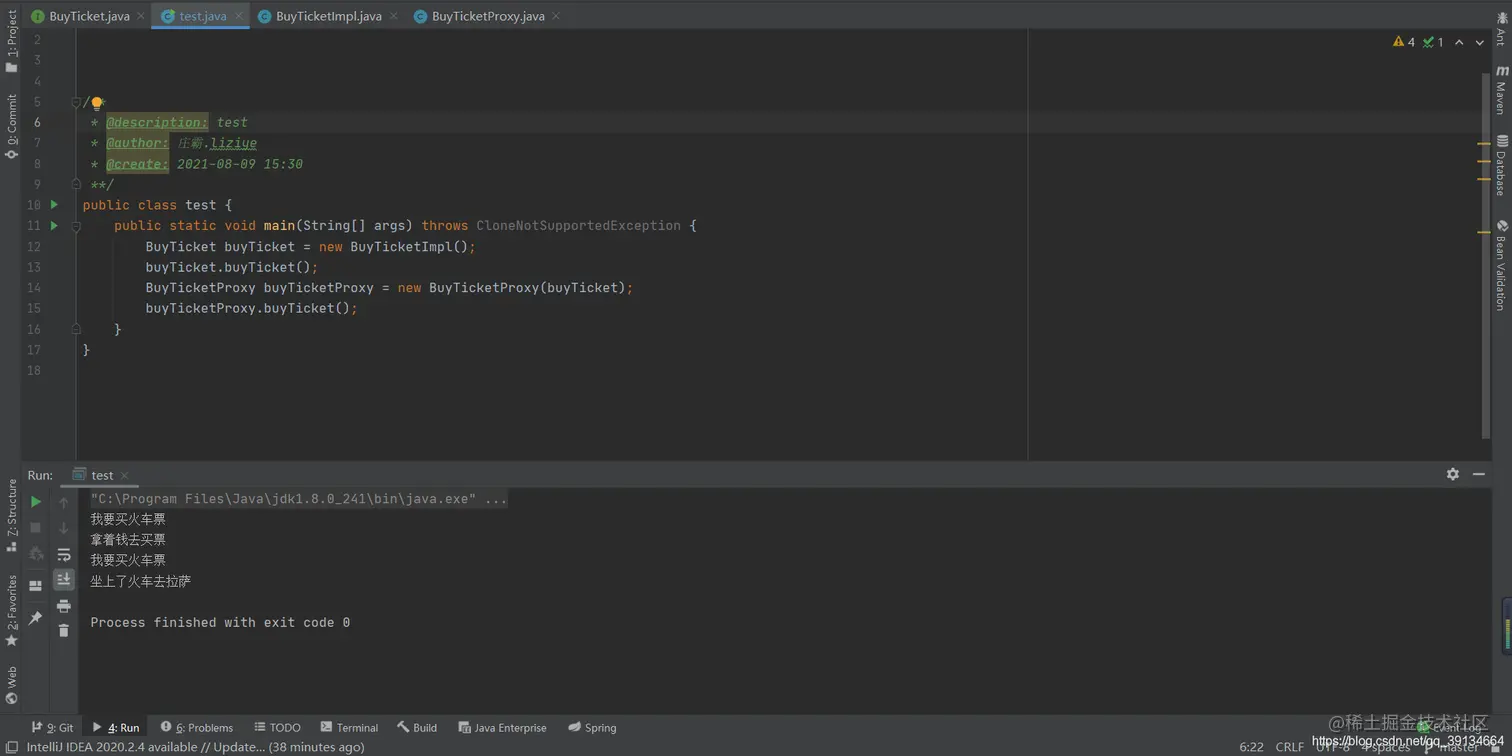Image resolution: width=1512 pixels, height=756 pixels.
Task: Toggle Soft-Wrap in the Run console
Action: 64,554
